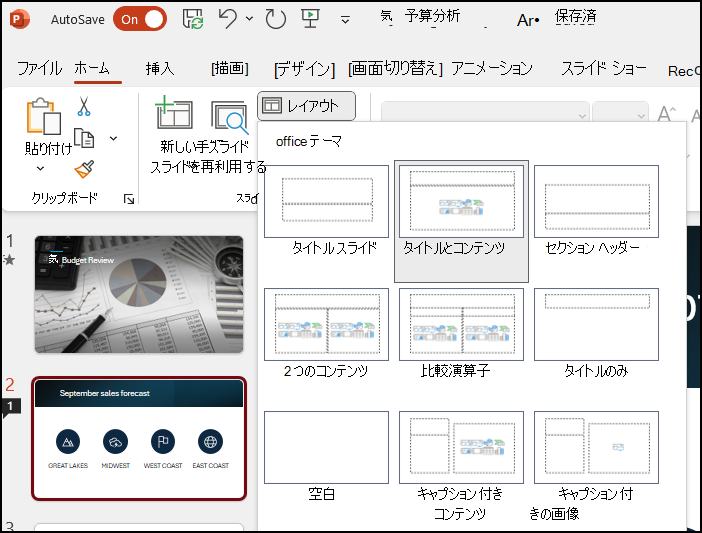The width and height of the screenshot is (702, 533).
Task: Click the MIDWEST icon in slide 2
Action: click(x=116, y=442)
